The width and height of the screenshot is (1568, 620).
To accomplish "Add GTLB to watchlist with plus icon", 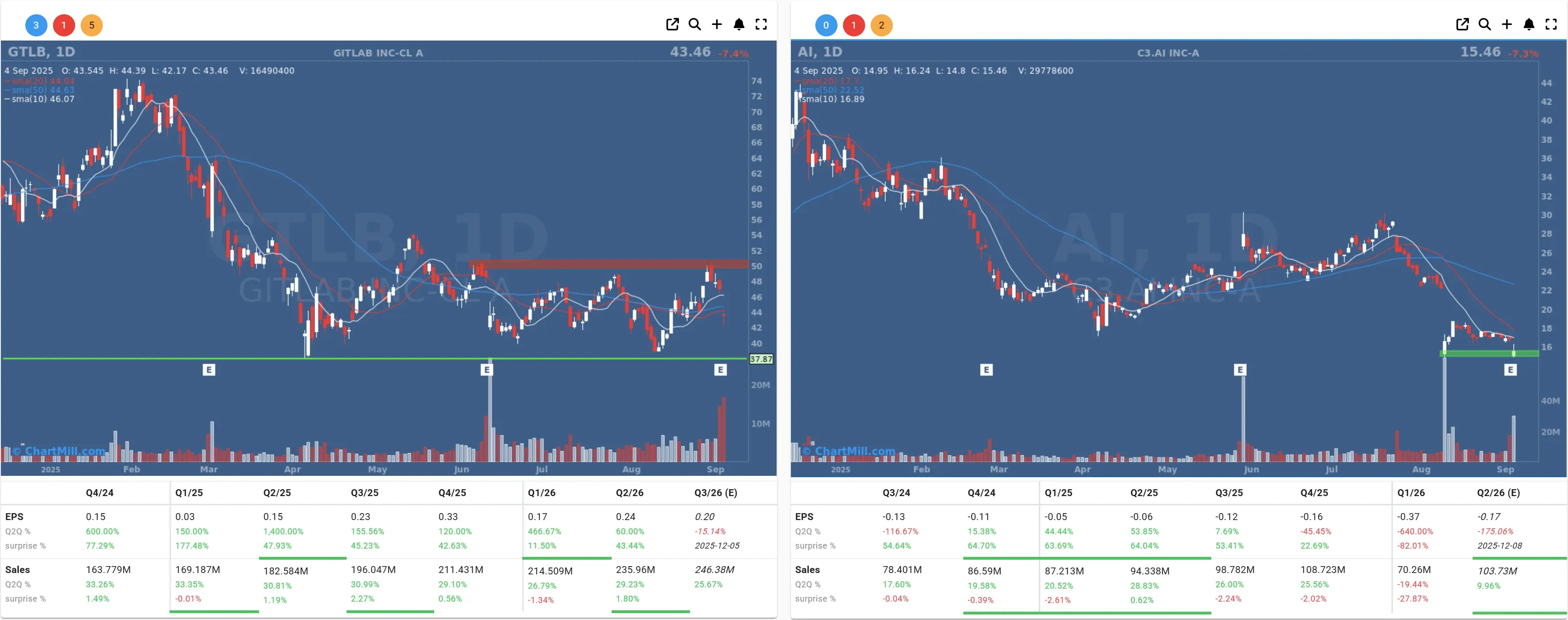I will [x=716, y=24].
